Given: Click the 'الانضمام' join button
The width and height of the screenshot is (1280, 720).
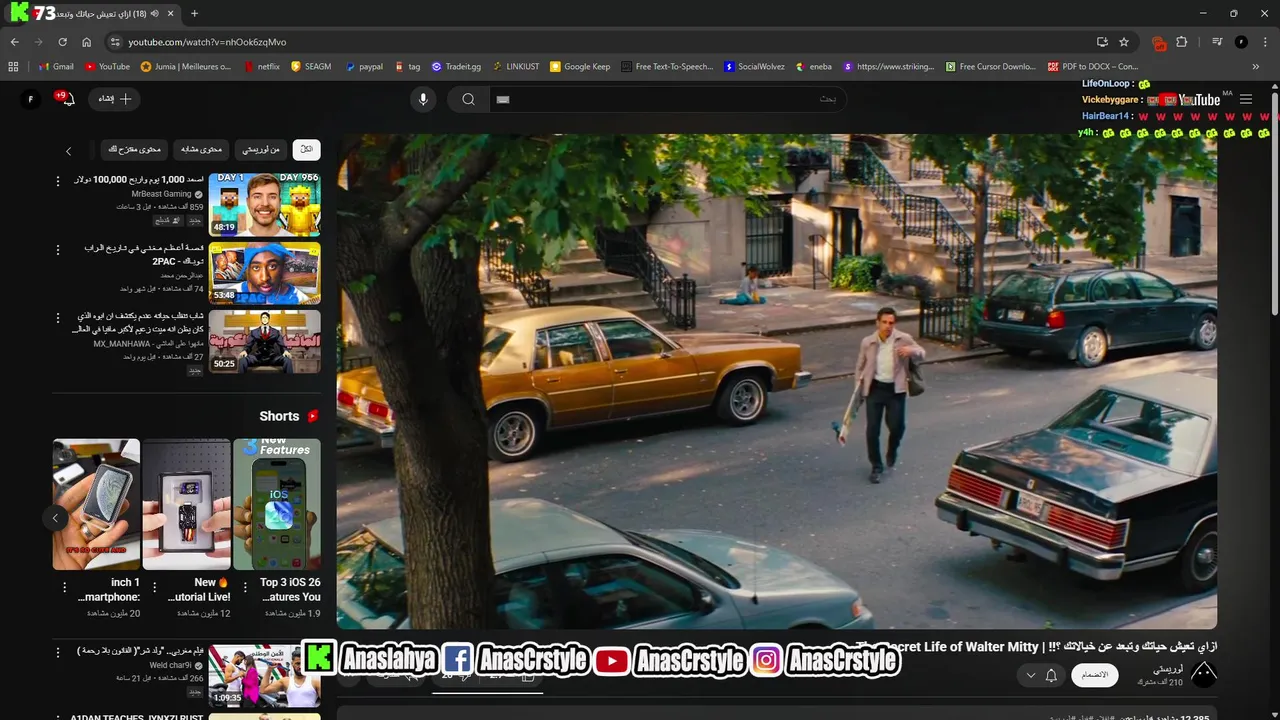Looking at the screenshot, I should point(1095,675).
